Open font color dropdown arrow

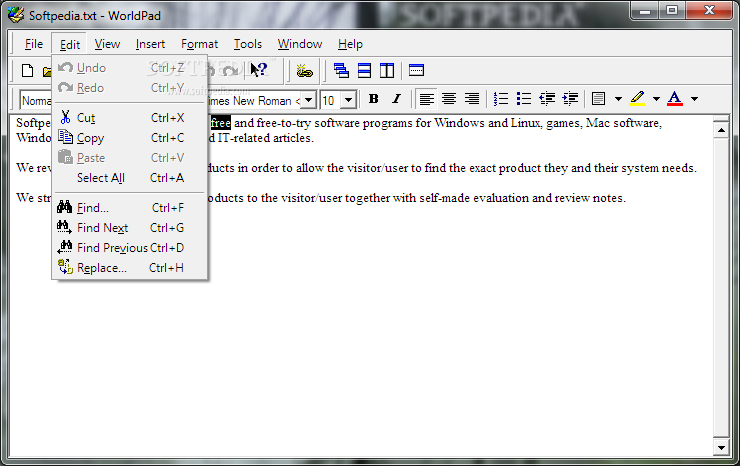[694, 99]
